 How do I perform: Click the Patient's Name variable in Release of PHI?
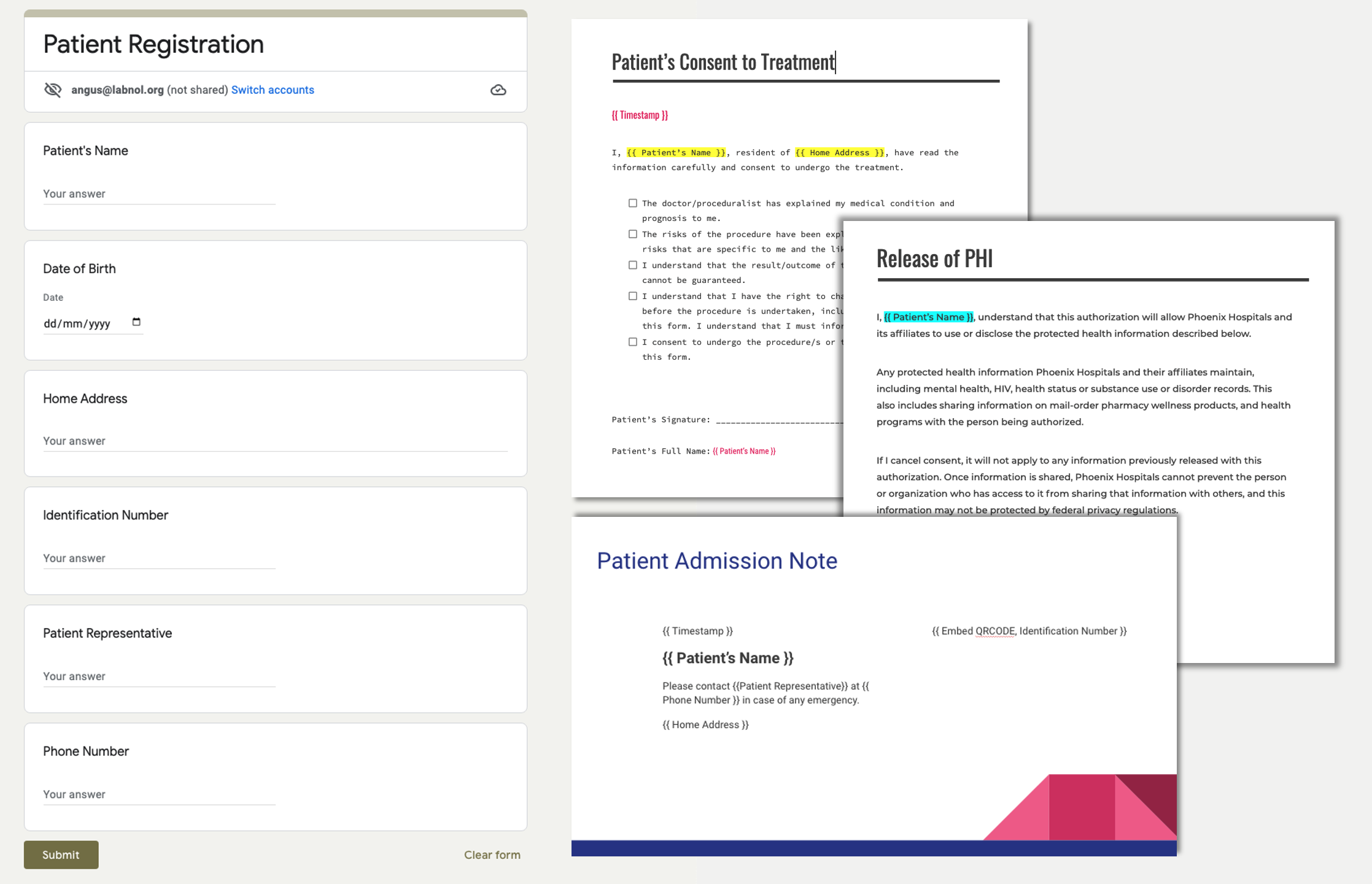coord(927,316)
